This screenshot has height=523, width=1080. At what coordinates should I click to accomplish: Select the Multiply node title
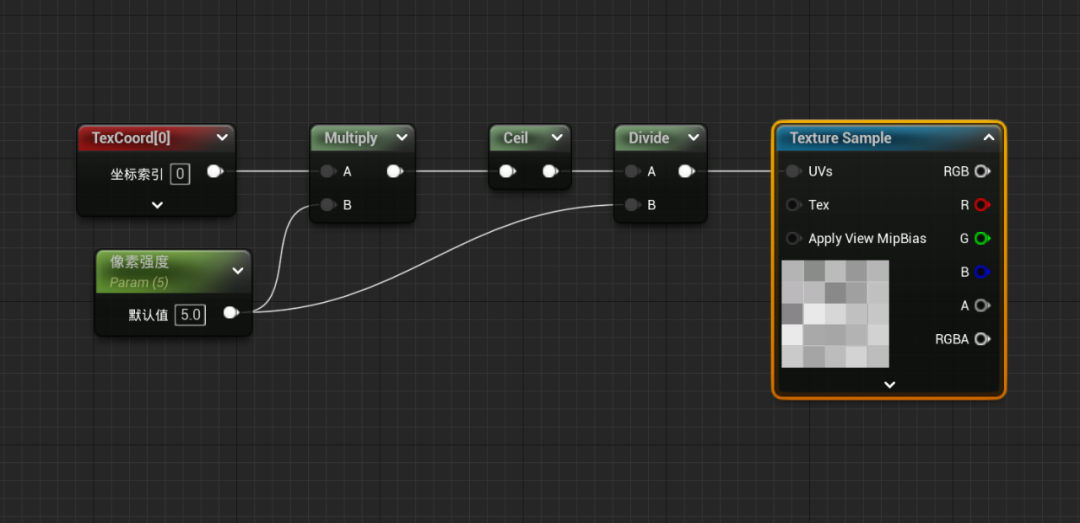(x=351, y=138)
